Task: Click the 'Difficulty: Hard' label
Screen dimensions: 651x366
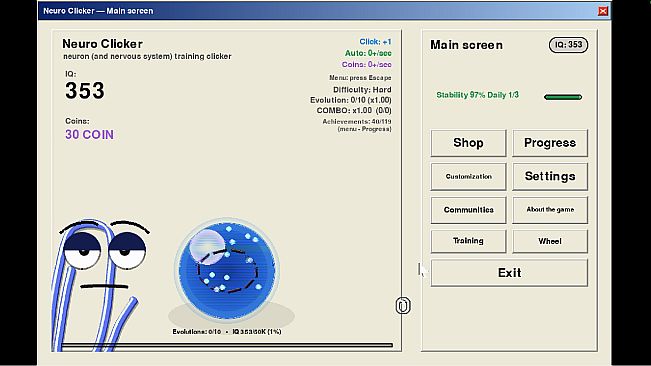Action: tap(362, 90)
